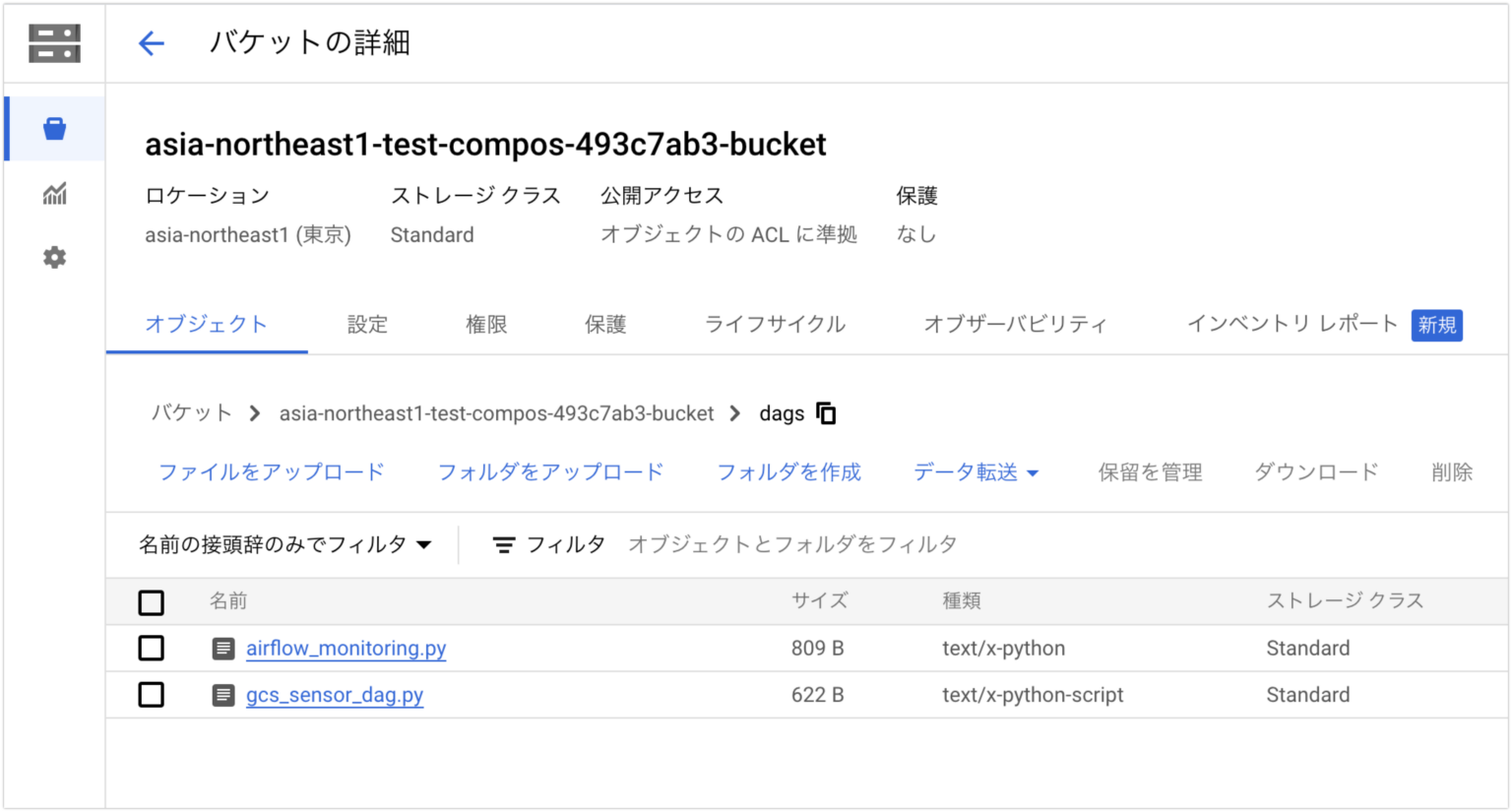Screen dimensions: 1512x812
Task: Click the blue 新規 badge next to インベントリ レポート
Action: coord(1436,325)
